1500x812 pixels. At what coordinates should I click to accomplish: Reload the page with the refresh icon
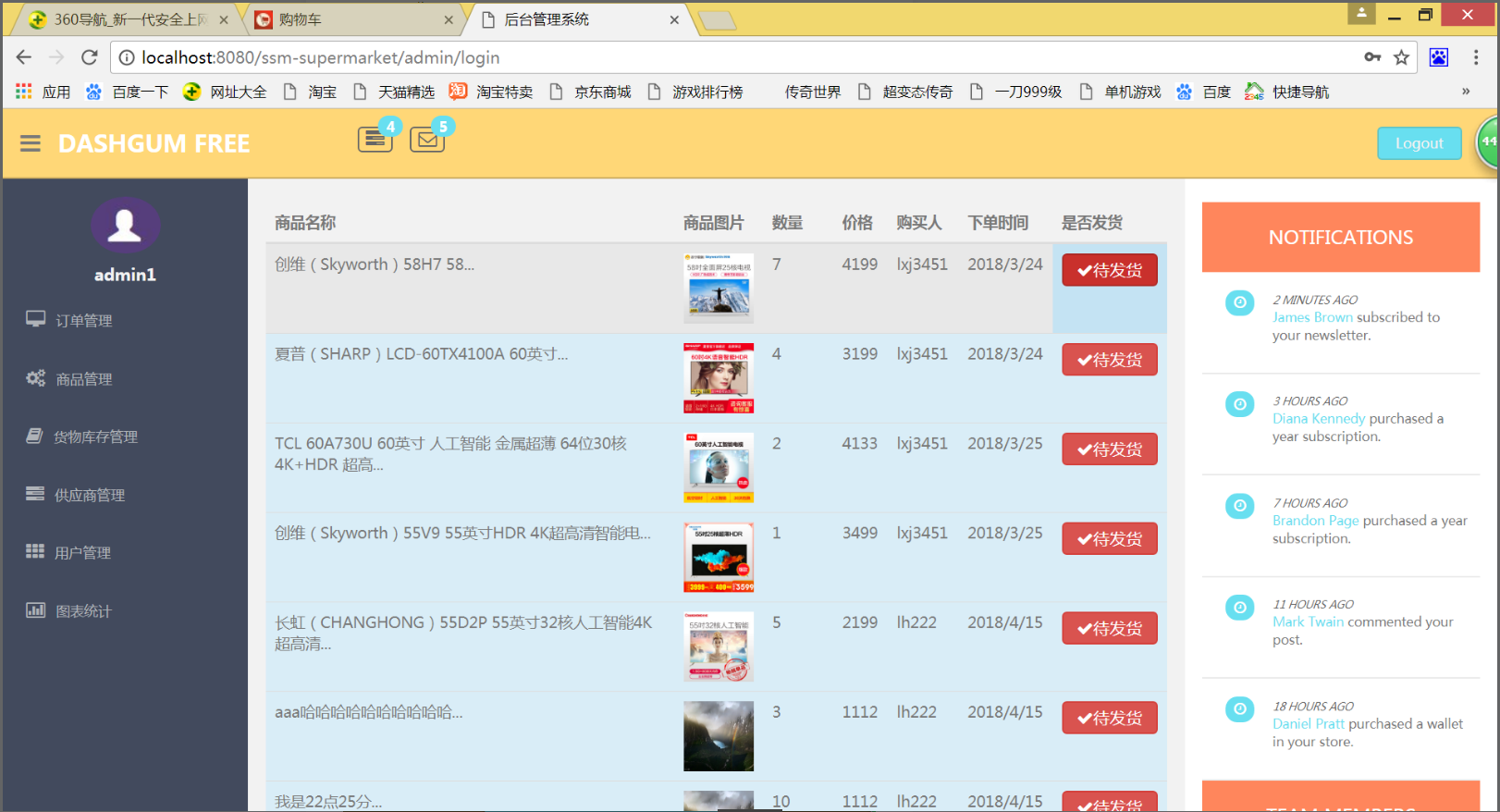[x=90, y=57]
